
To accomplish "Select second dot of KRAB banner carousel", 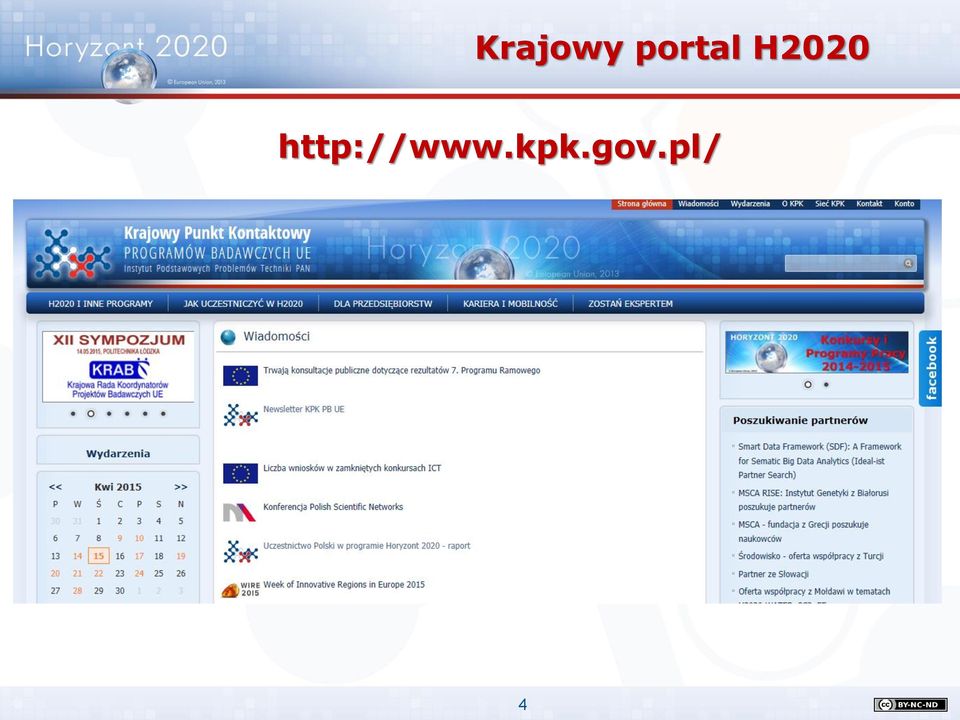I will tap(91, 414).
